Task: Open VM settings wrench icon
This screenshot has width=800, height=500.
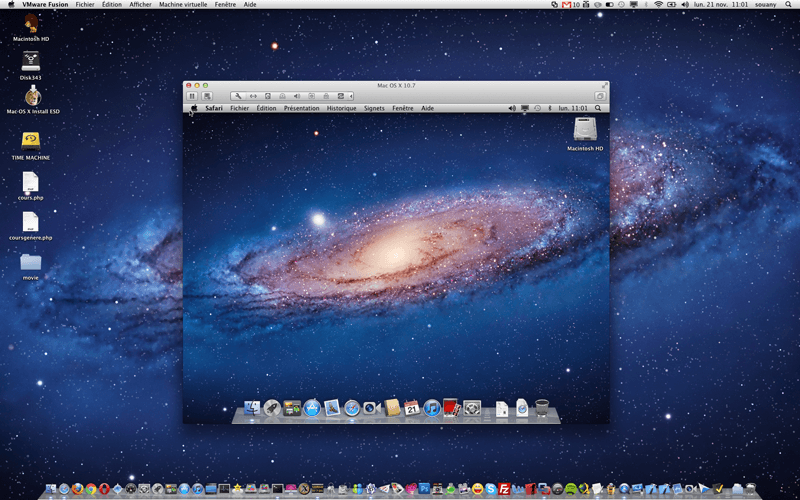Action: pos(238,96)
